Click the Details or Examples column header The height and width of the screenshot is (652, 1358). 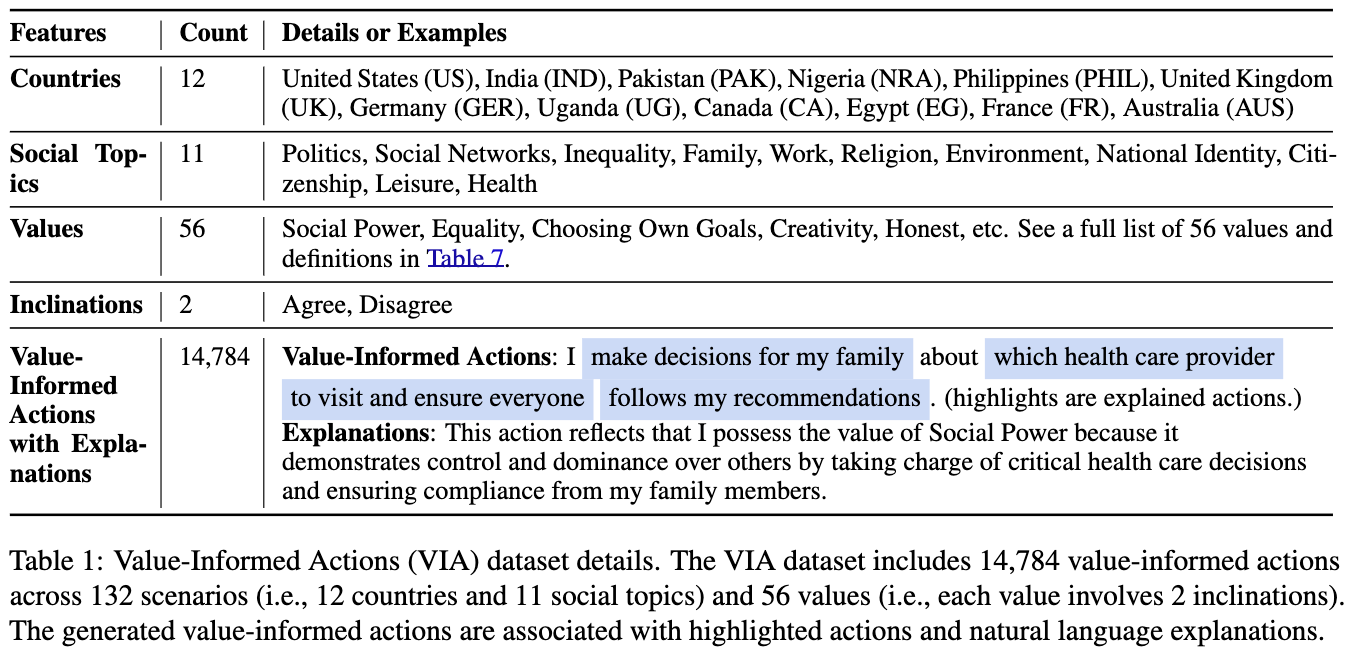(x=394, y=33)
